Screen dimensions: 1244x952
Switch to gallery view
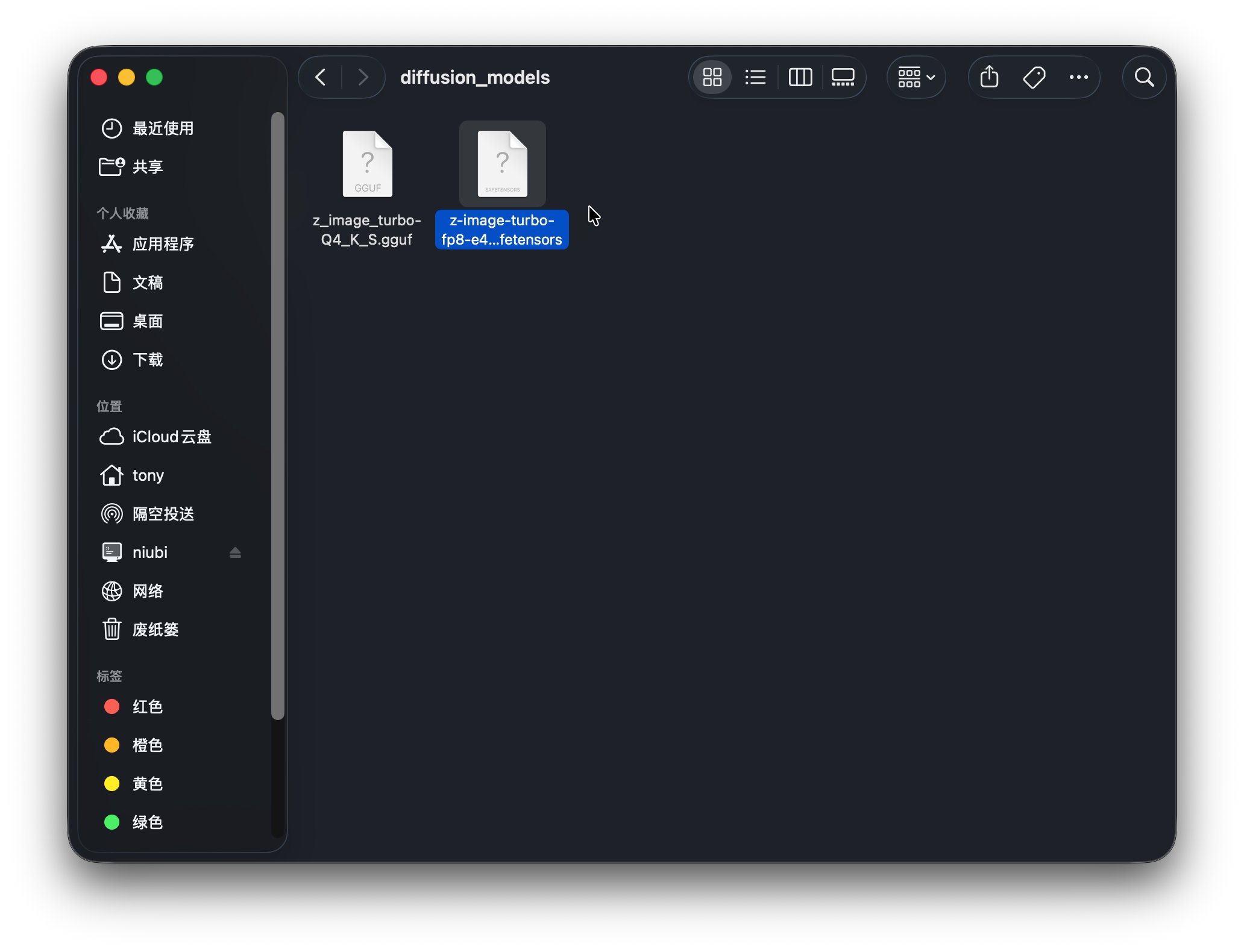tap(843, 77)
